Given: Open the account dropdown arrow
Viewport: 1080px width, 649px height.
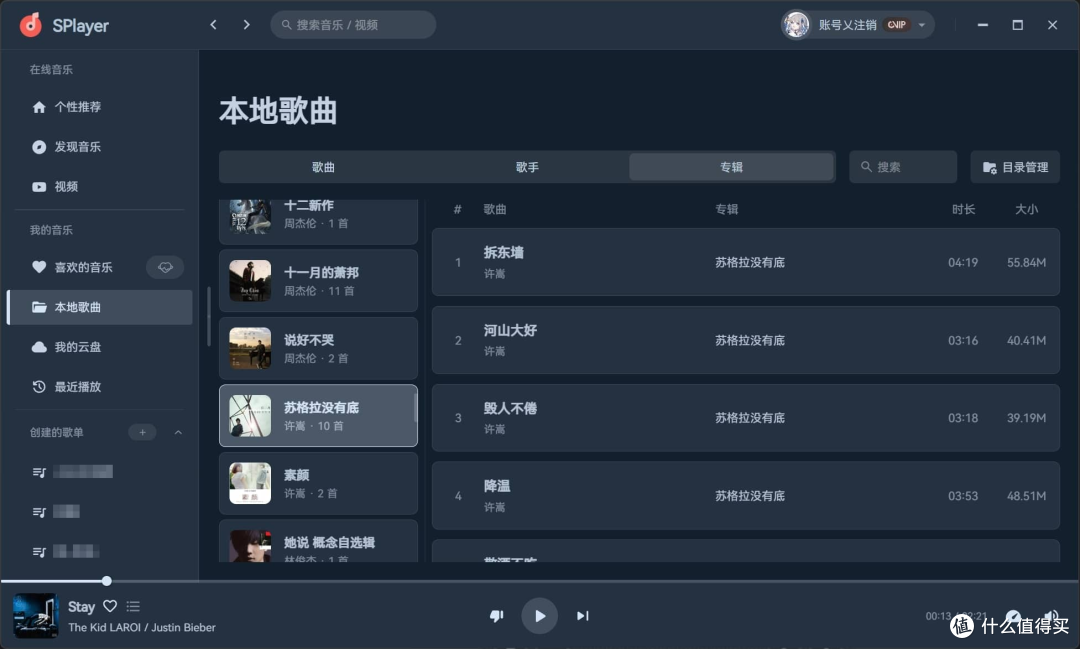Looking at the screenshot, I should tap(922, 25).
